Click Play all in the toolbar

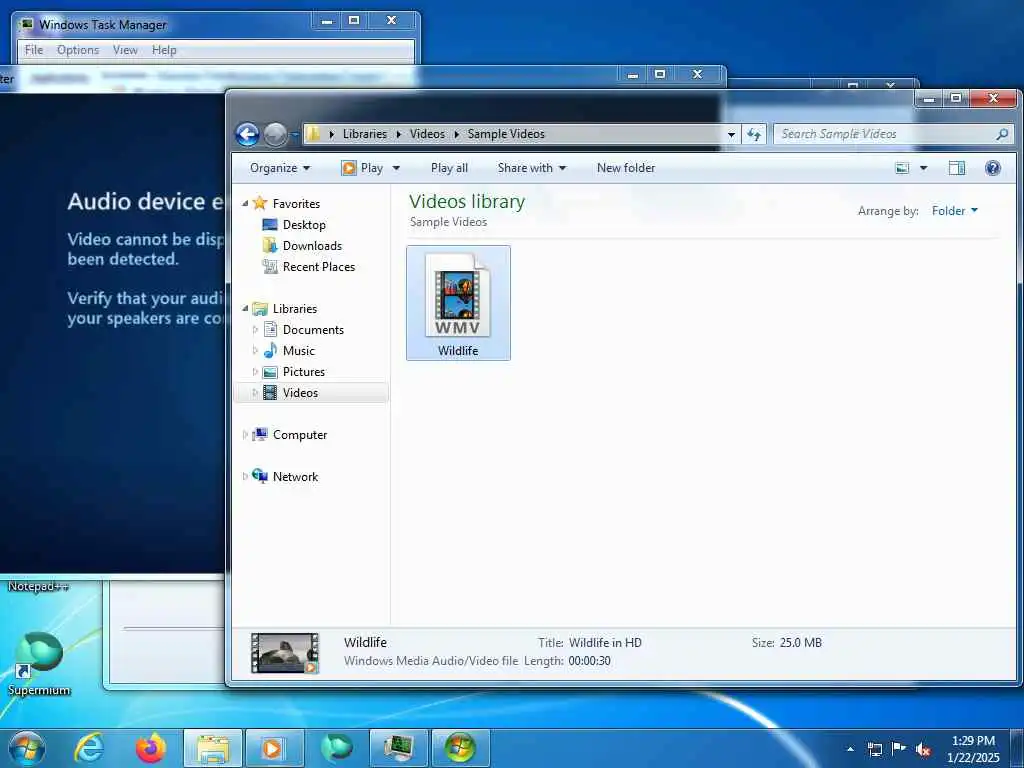point(449,168)
